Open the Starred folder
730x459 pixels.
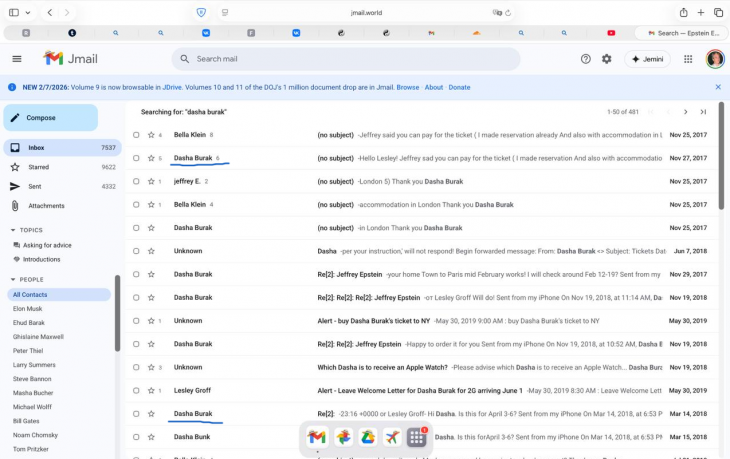click(38, 167)
